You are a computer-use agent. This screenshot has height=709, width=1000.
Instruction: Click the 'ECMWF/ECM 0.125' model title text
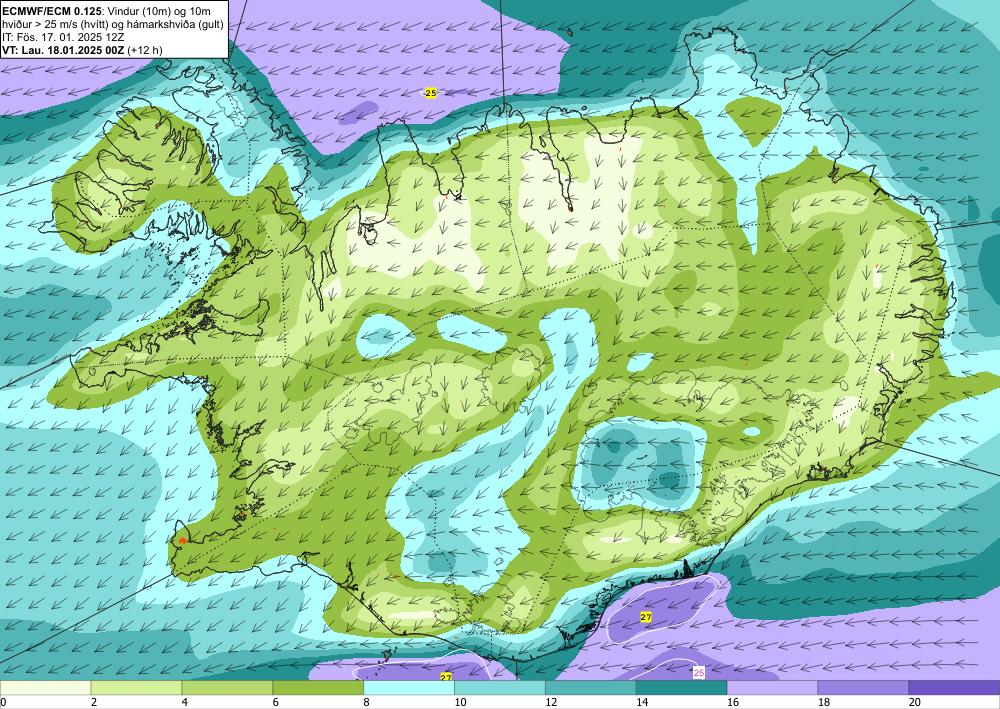[x=52, y=11]
